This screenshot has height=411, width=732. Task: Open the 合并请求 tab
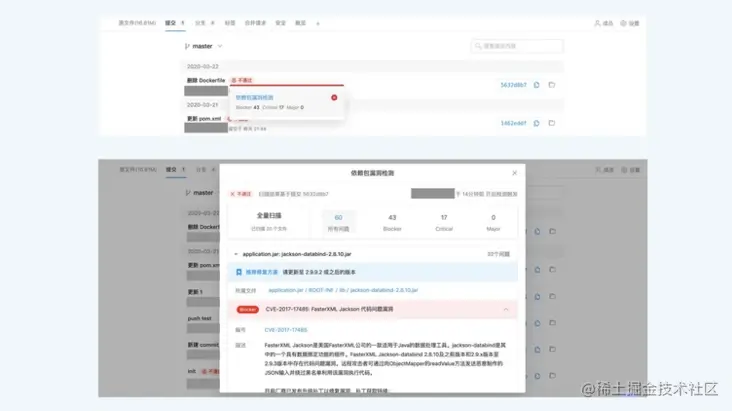click(255, 23)
